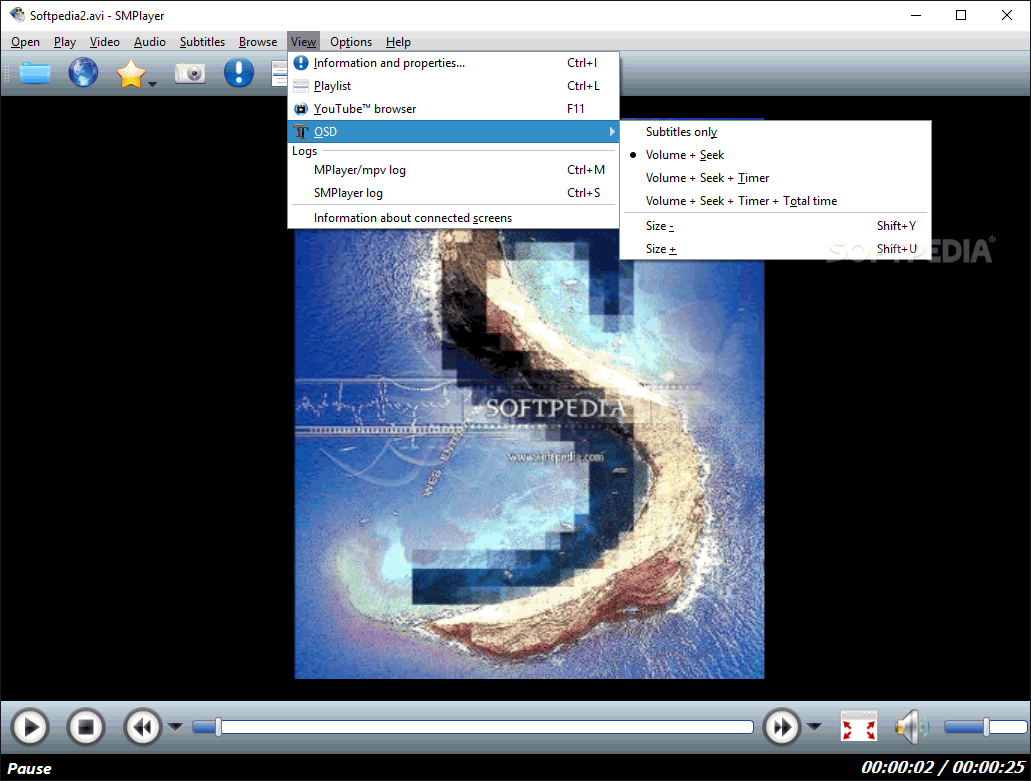Mute audio with the speaker icon
This screenshot has height=781, width=1031.
(911, 727)
